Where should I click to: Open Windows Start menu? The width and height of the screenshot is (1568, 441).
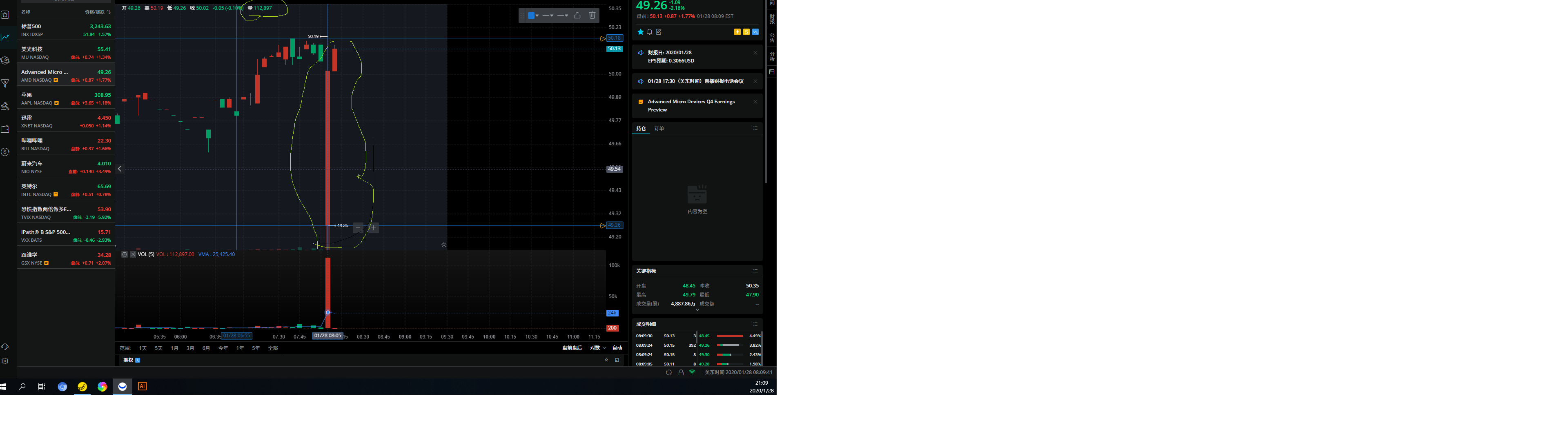click(4, 386)
